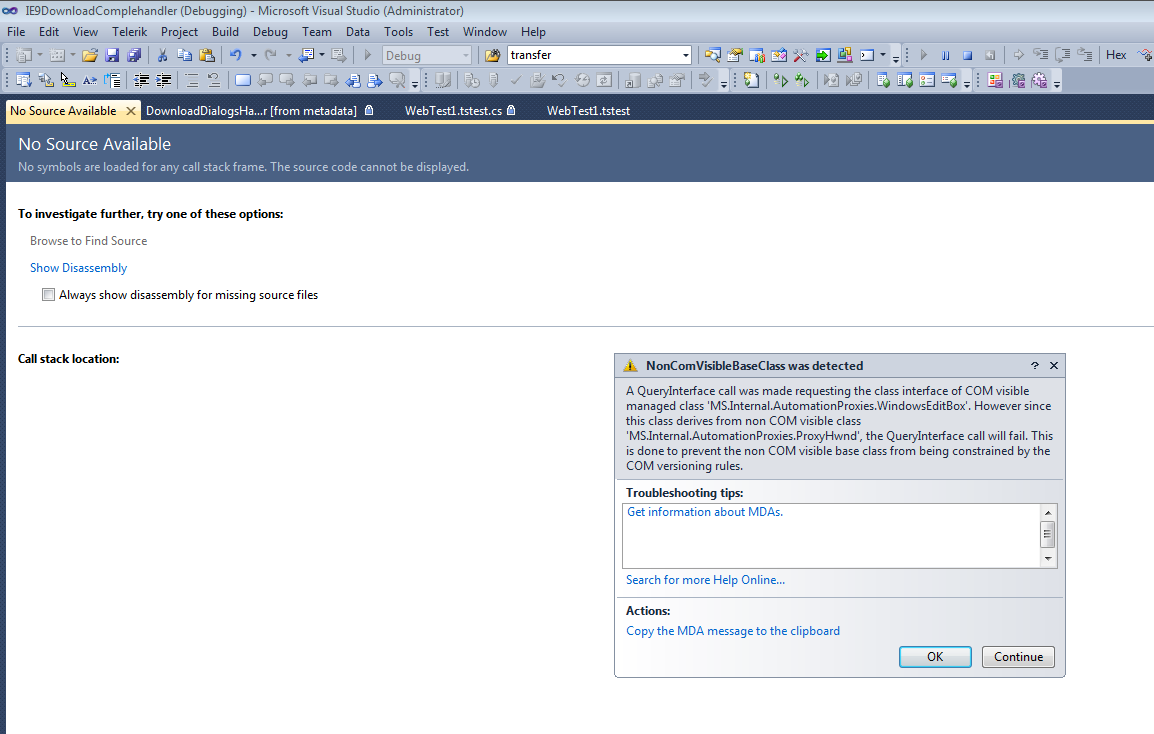The image size is (1154, 734).
Task: Run all tests in solution icon
Action: pyautogui.click(x=802, y=80)
